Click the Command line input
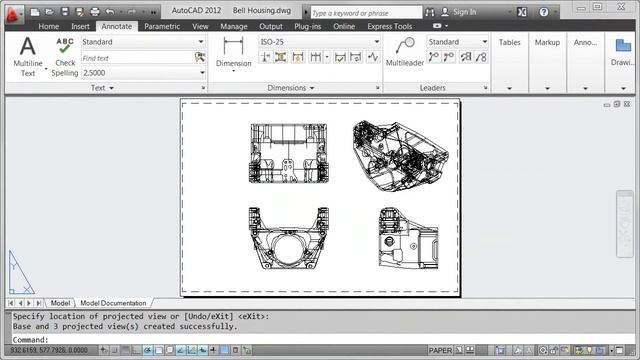 coord(322,340)
